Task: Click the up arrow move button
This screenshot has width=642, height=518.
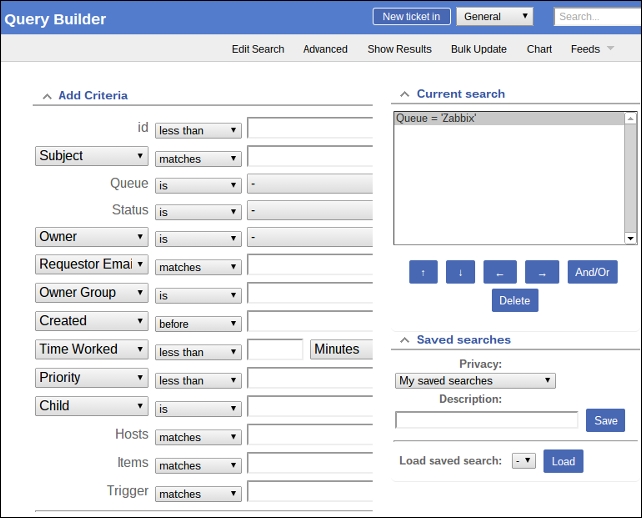Action: (423, 272)
